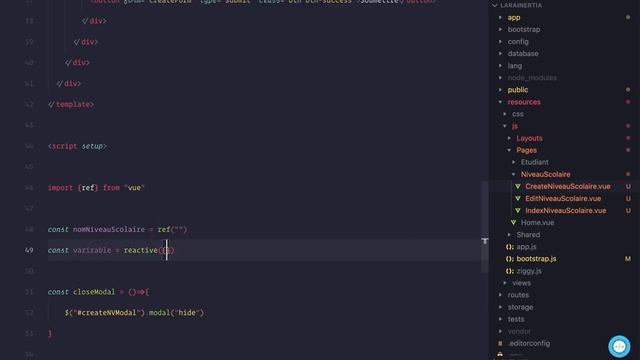This screenshot has width=640, height=360.
Task: Click the script setup opening tag
Action: click(77, 146)
